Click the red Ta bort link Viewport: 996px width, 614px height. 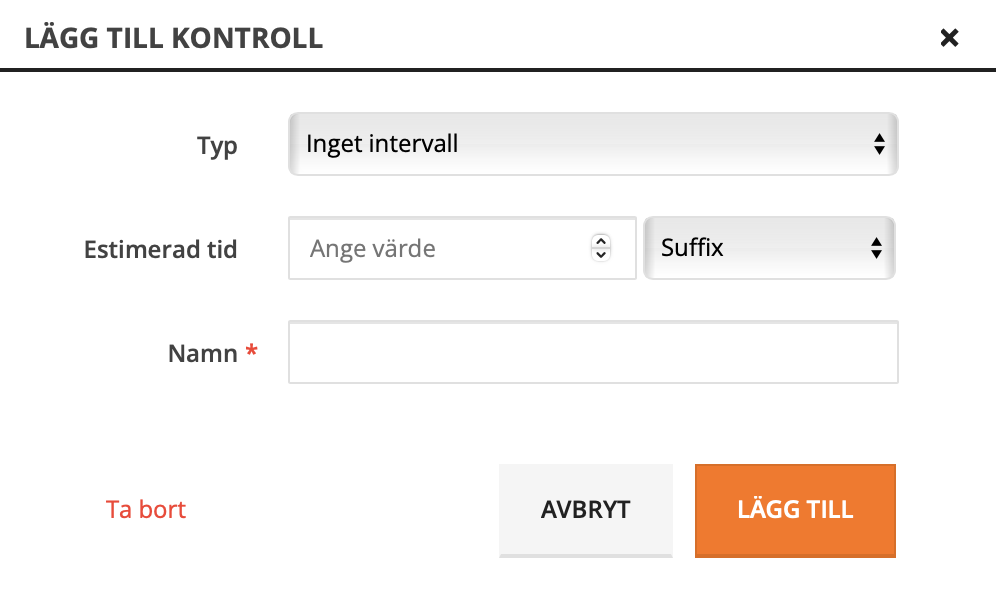(146, 509)
